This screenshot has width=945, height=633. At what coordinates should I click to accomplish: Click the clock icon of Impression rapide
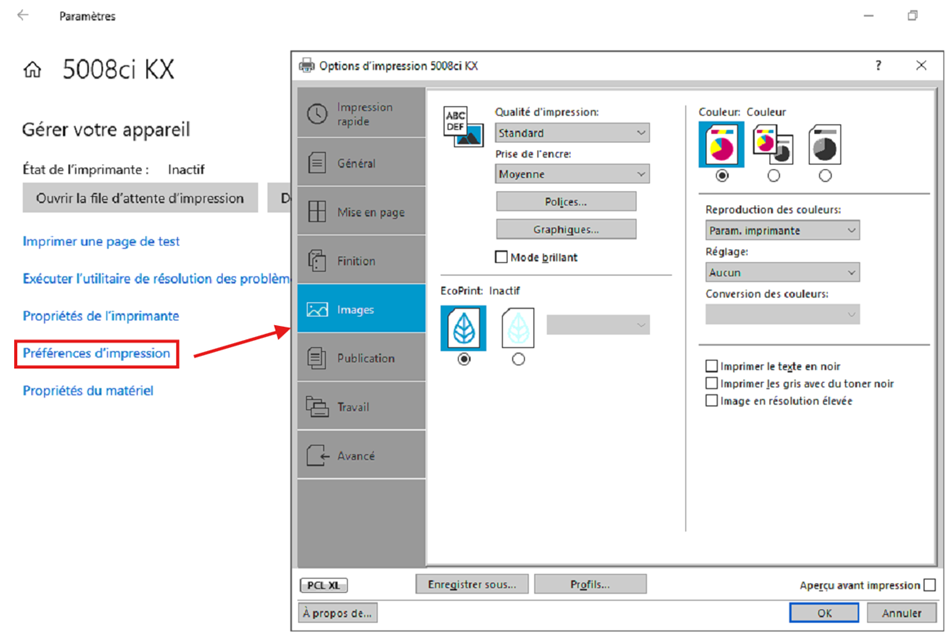[318, 114]
